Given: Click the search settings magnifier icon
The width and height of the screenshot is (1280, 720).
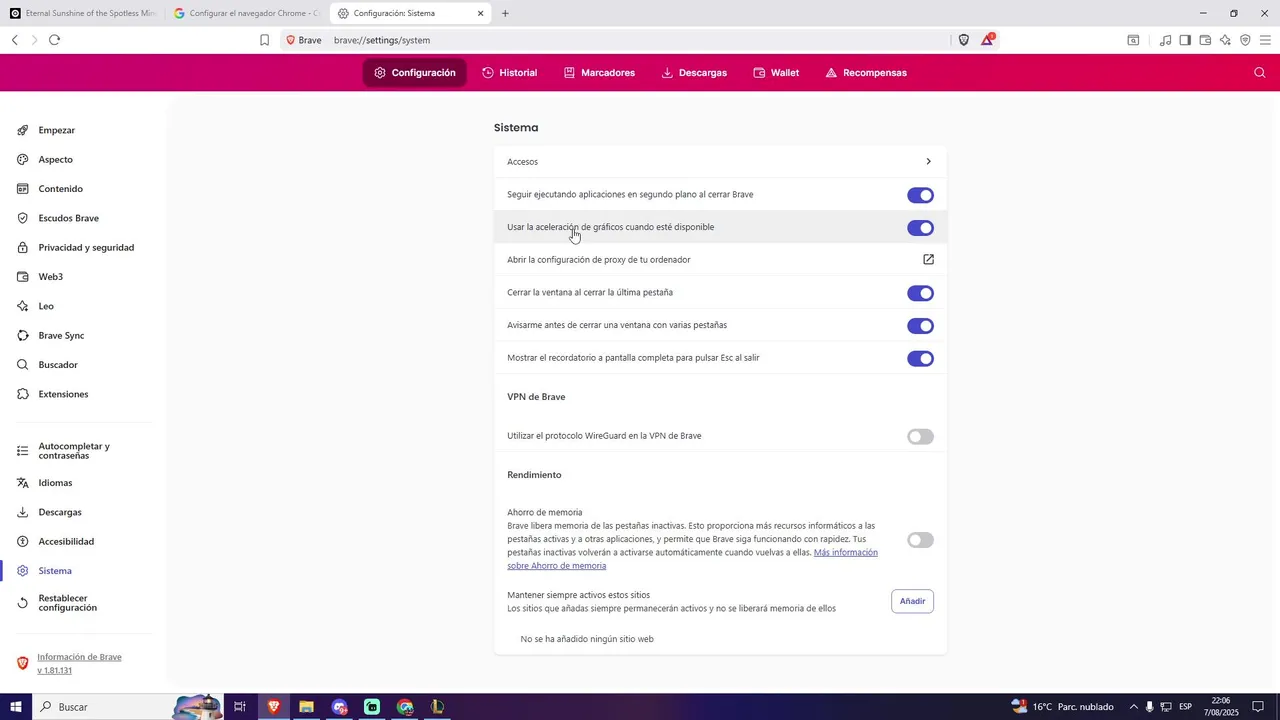Looking at the screenshot, I should click(1259, 72).
